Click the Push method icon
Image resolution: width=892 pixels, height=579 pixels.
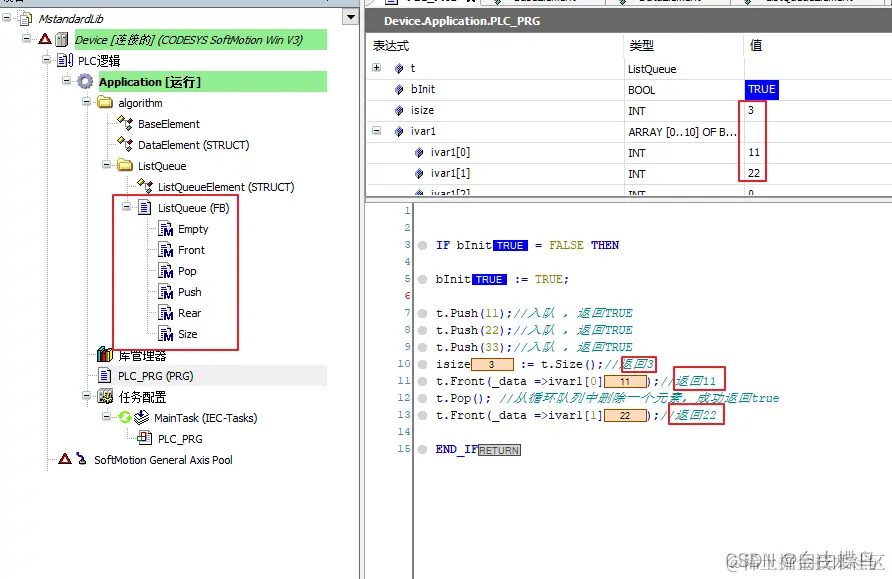point(166,292)
